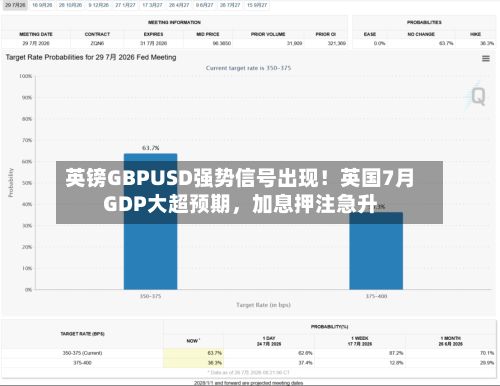The width and height of the screenshot is (500, 386).
Task: Click the EXPIRES column header
Action: point(153,34)
